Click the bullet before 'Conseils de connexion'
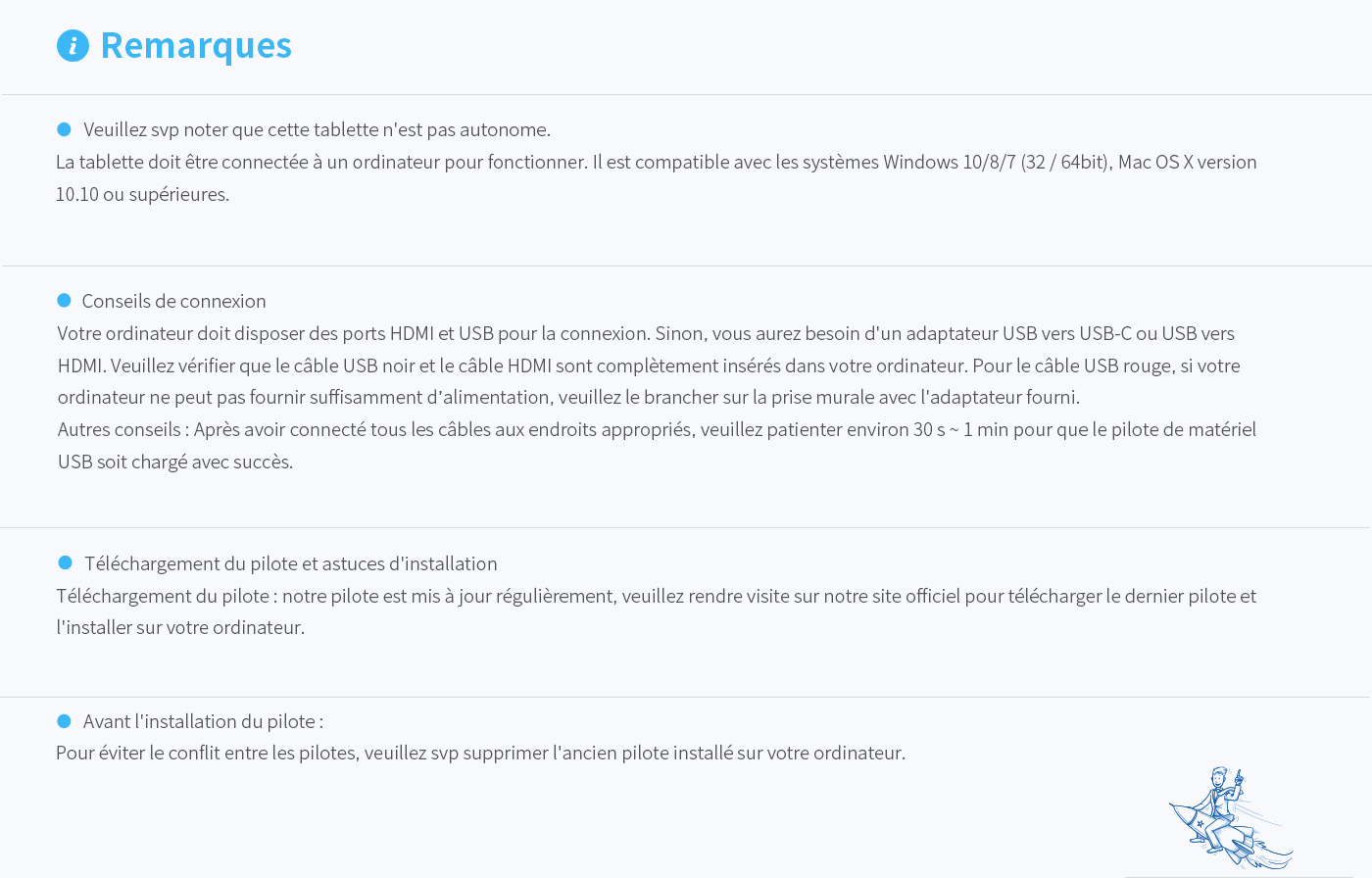Viewport: 1372px width, 878px height. tap(64, 300)
